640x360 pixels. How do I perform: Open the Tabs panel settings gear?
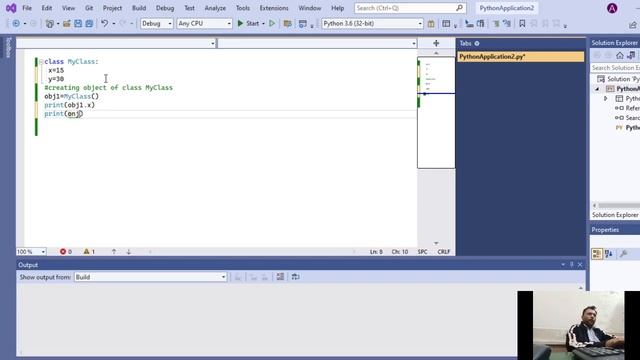click(477, 43)
